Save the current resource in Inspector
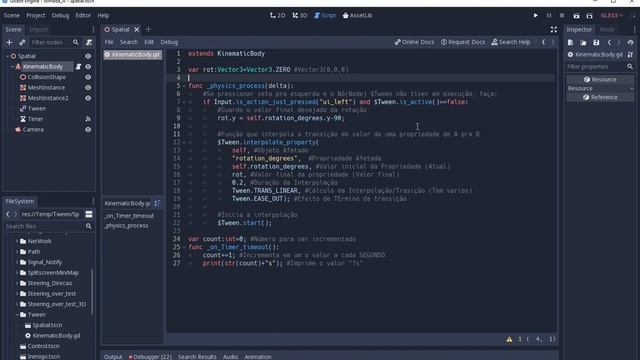Screen dimensions: 640x360 tap(596, 42)
